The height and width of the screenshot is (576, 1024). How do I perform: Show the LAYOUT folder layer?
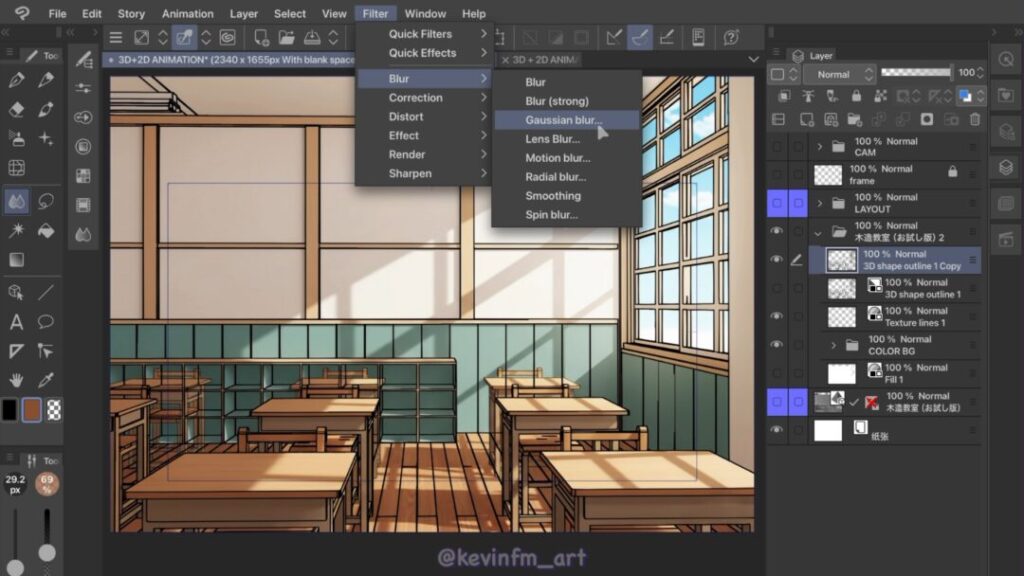[x=776, y=203]
